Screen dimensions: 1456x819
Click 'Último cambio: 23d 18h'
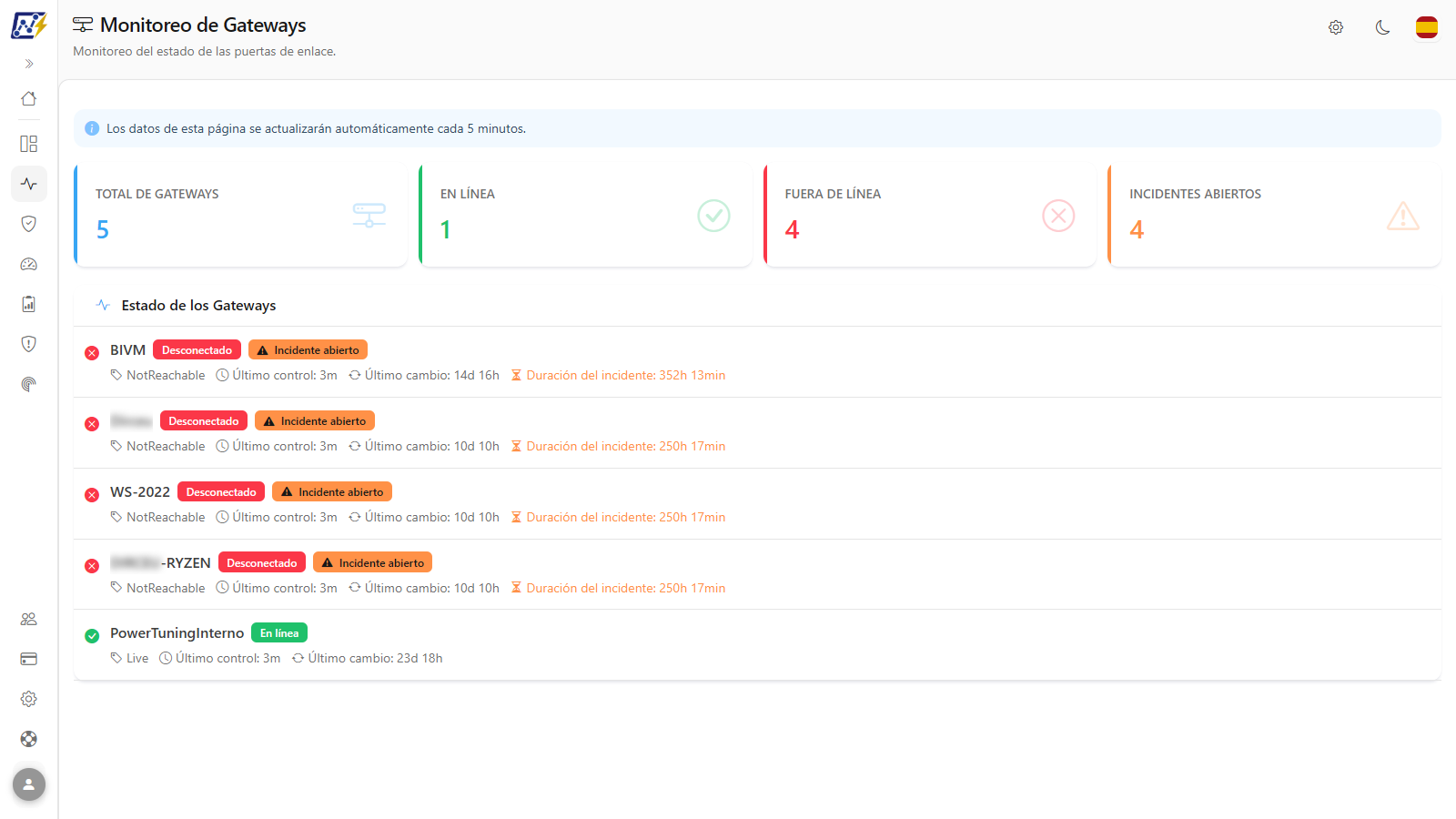coord(367,658)
